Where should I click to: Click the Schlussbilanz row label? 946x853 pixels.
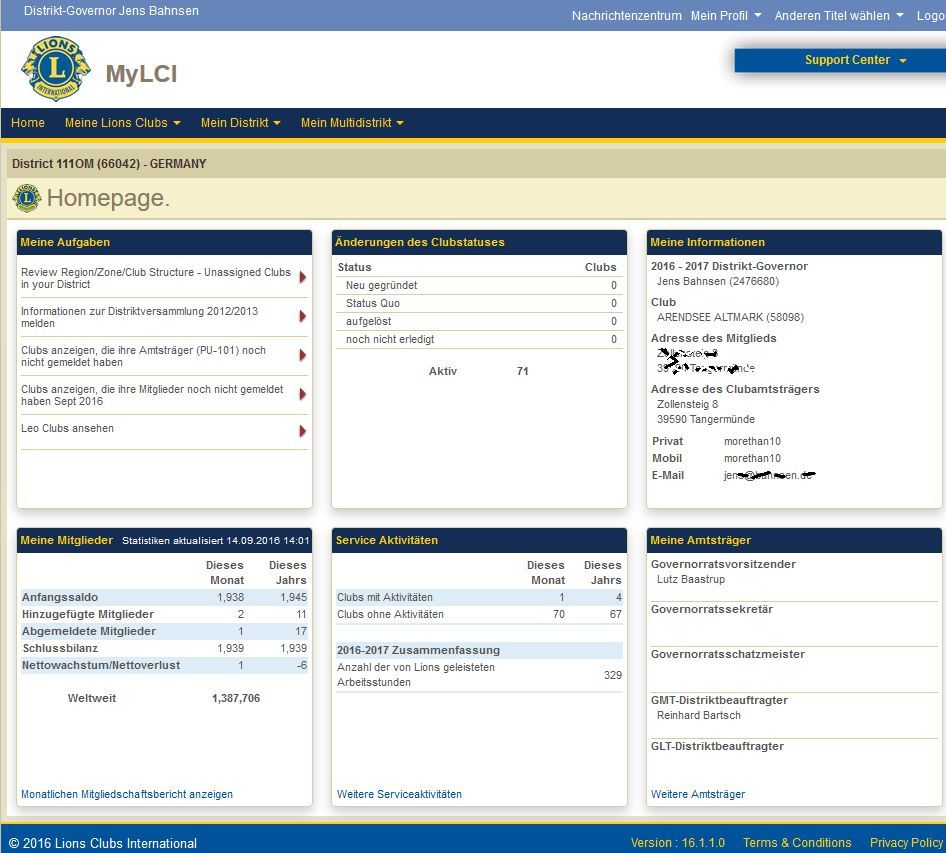click(x=60, y=648)
